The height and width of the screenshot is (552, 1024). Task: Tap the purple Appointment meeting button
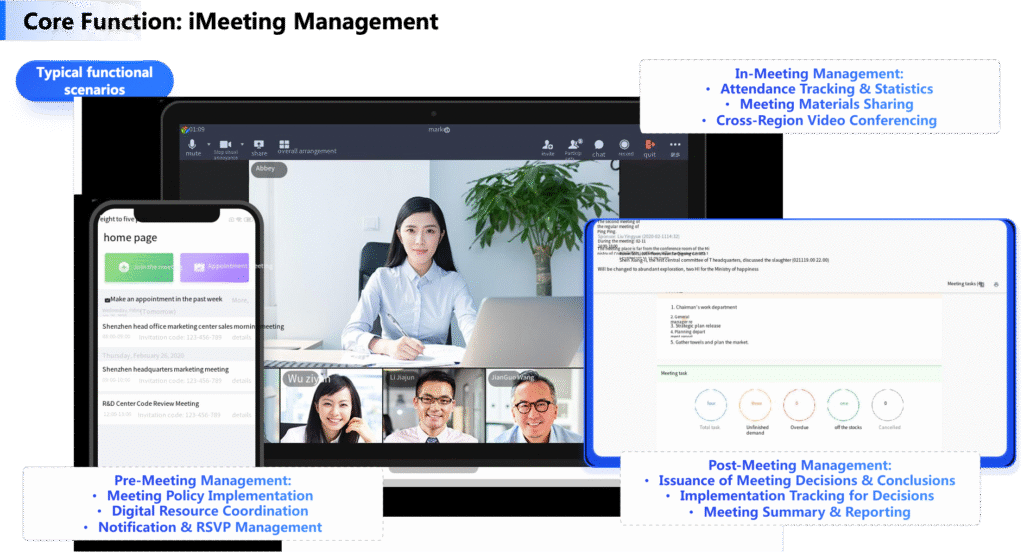pos(214,267)
